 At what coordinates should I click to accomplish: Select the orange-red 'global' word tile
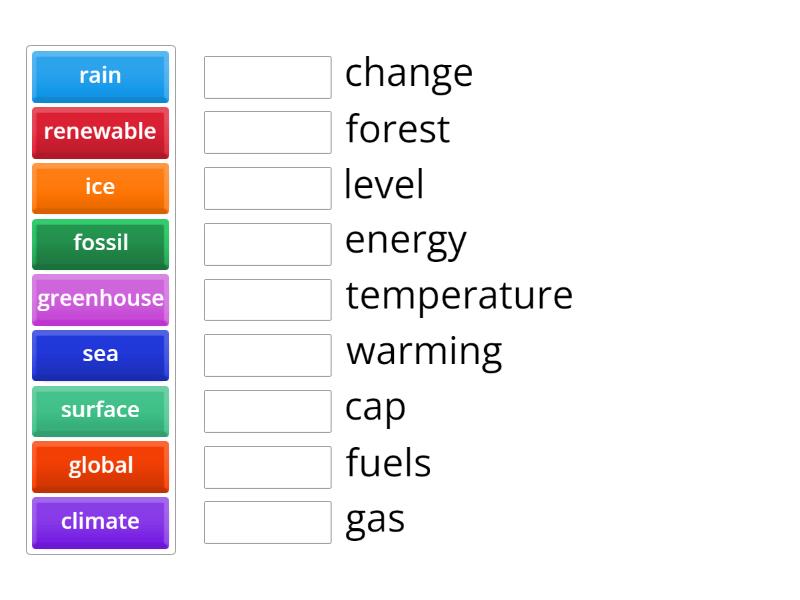pos(100,467)
